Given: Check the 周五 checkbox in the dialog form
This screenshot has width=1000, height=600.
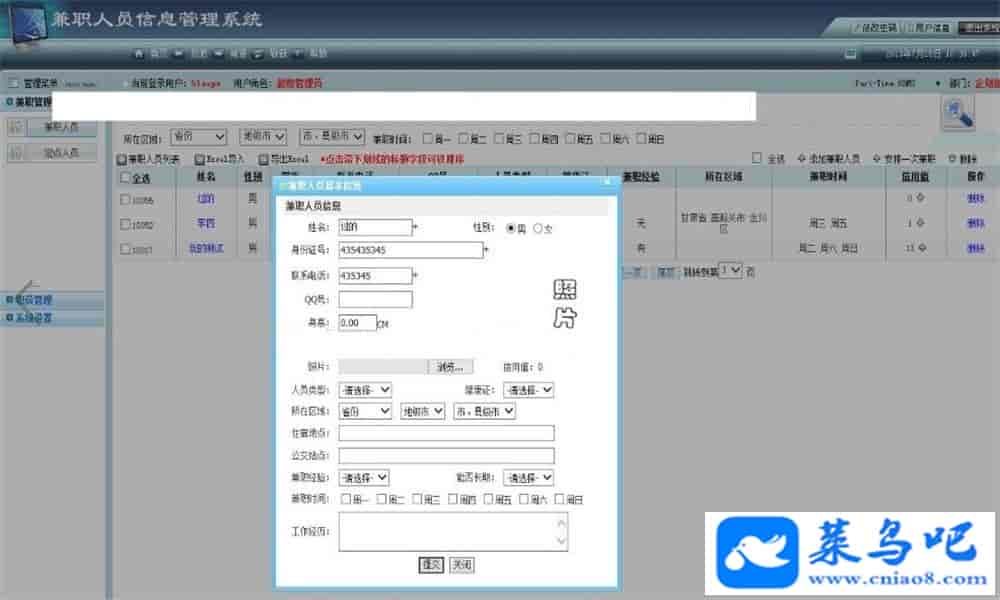Looking at the screenshot, I should [x=490, y=499].
